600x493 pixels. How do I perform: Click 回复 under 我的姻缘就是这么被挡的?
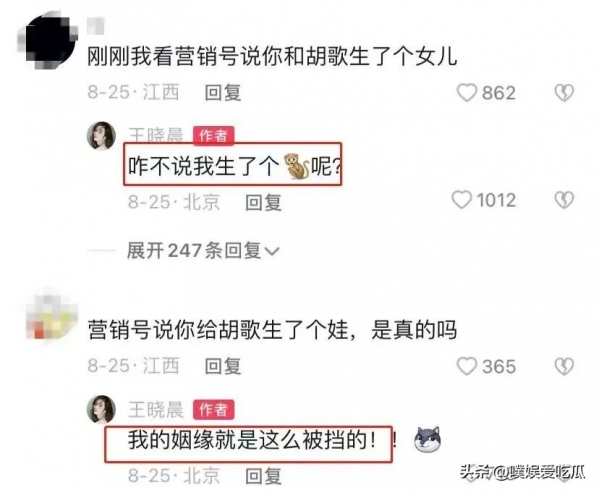264,476
